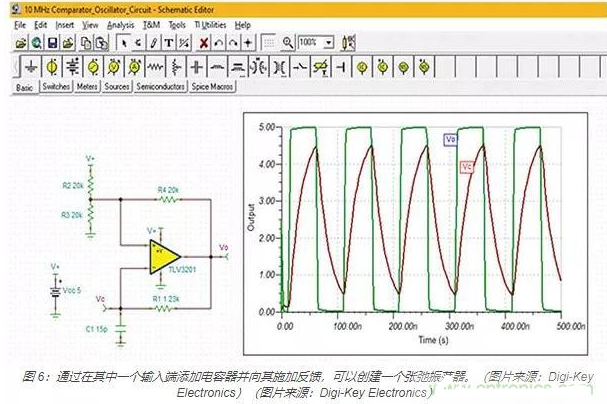Open the View menu

tap(90, 25)
